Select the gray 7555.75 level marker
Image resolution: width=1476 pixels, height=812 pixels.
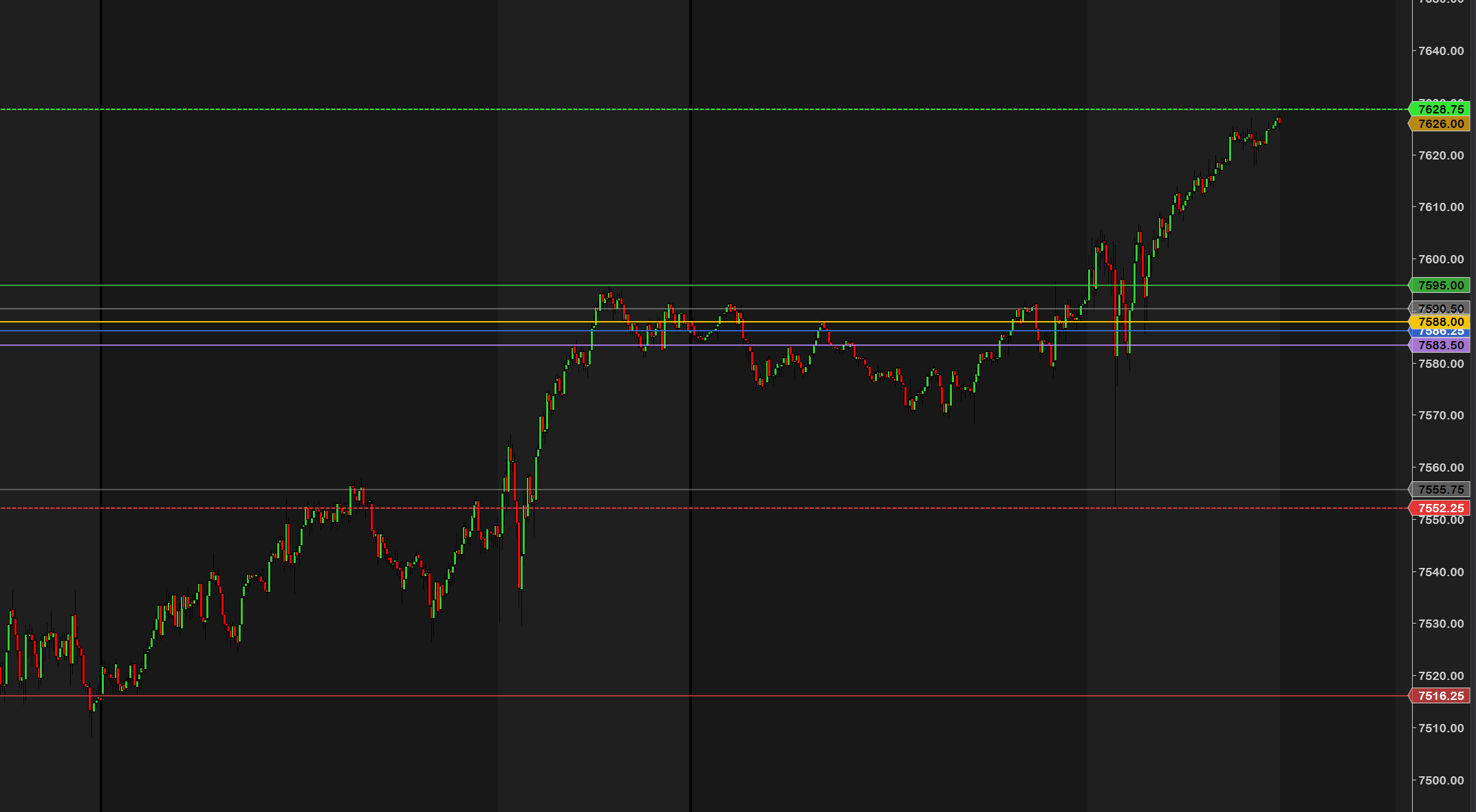[1440, 490]
